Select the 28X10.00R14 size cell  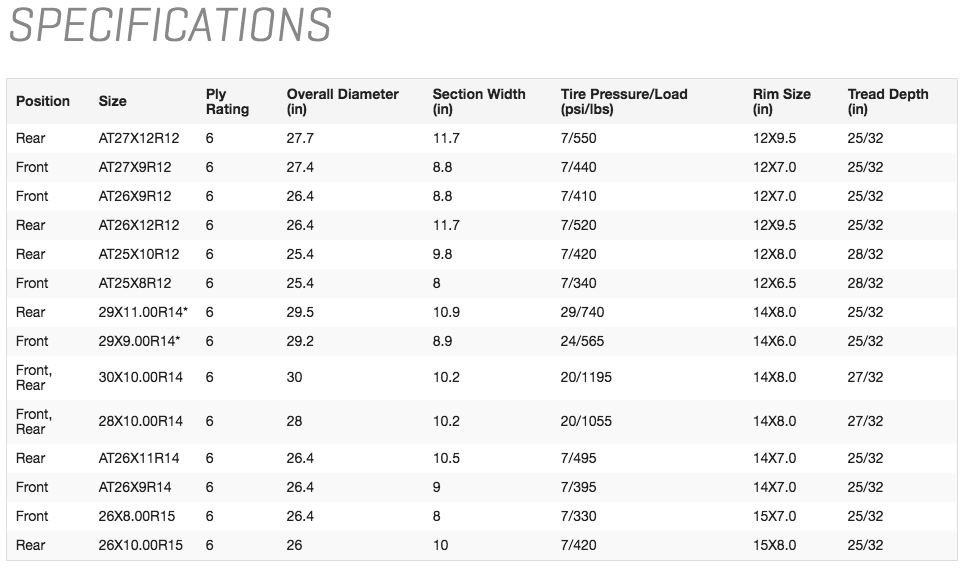(141, 422)
